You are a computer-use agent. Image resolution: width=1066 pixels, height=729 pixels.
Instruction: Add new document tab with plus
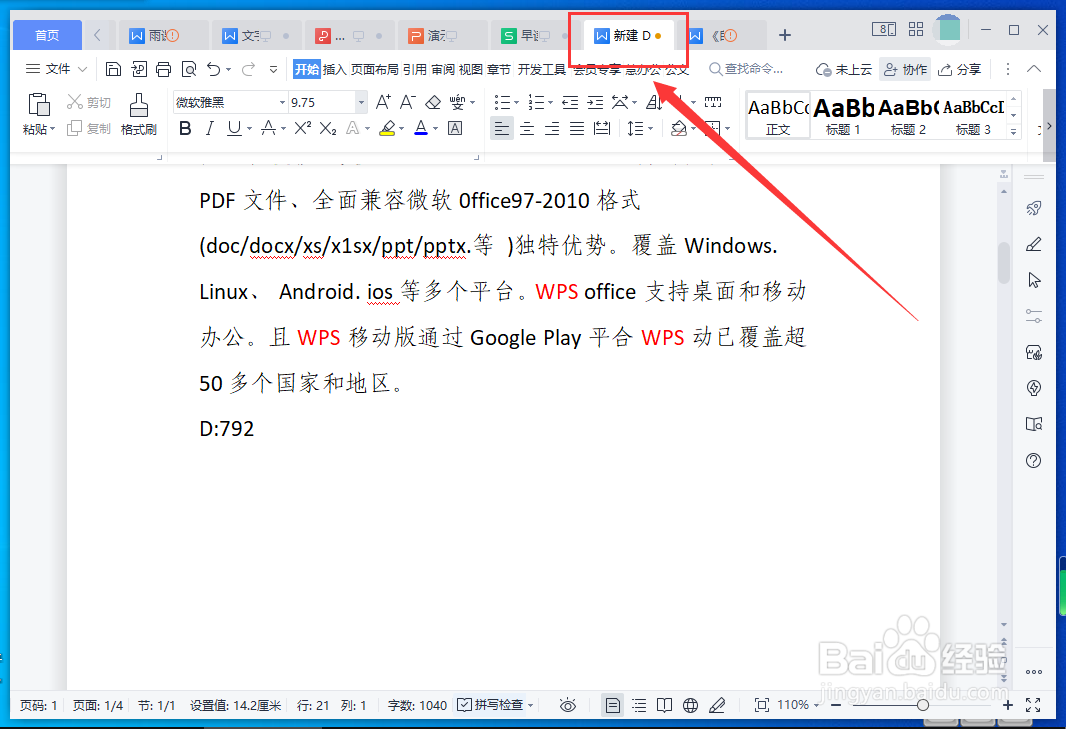(785, 35)
